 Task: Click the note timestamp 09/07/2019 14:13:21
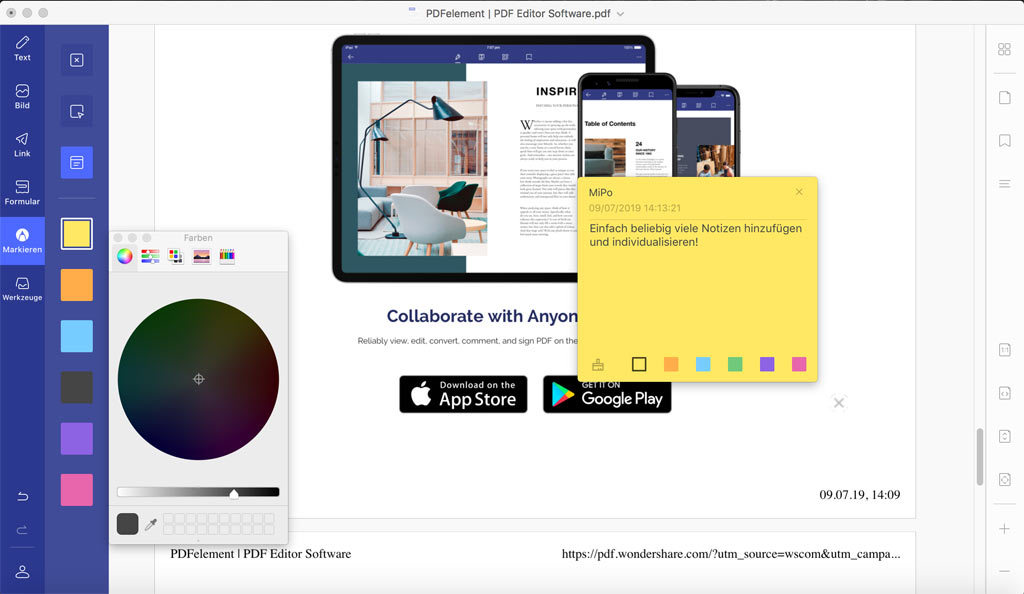point(635,208)
